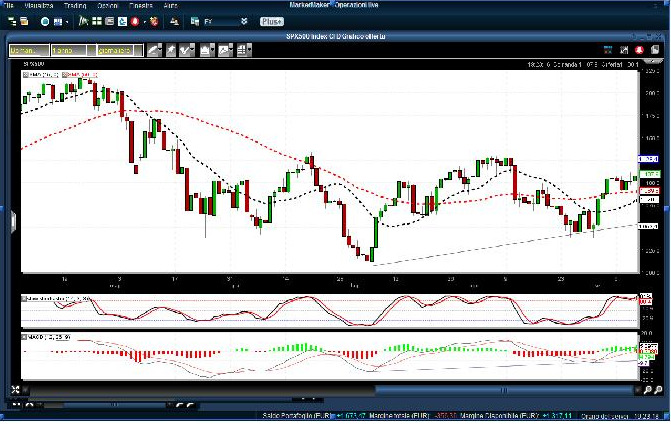Click the Plus+ button
The height and width of the screenshot is (424, 671).
tap(271, 20)
